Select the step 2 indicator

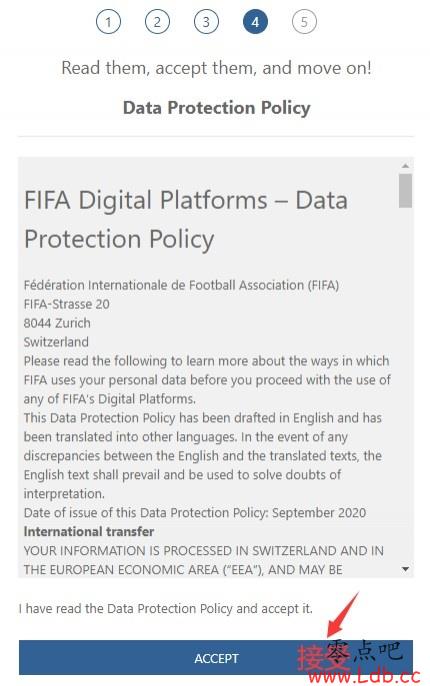[x=157, y=21]
